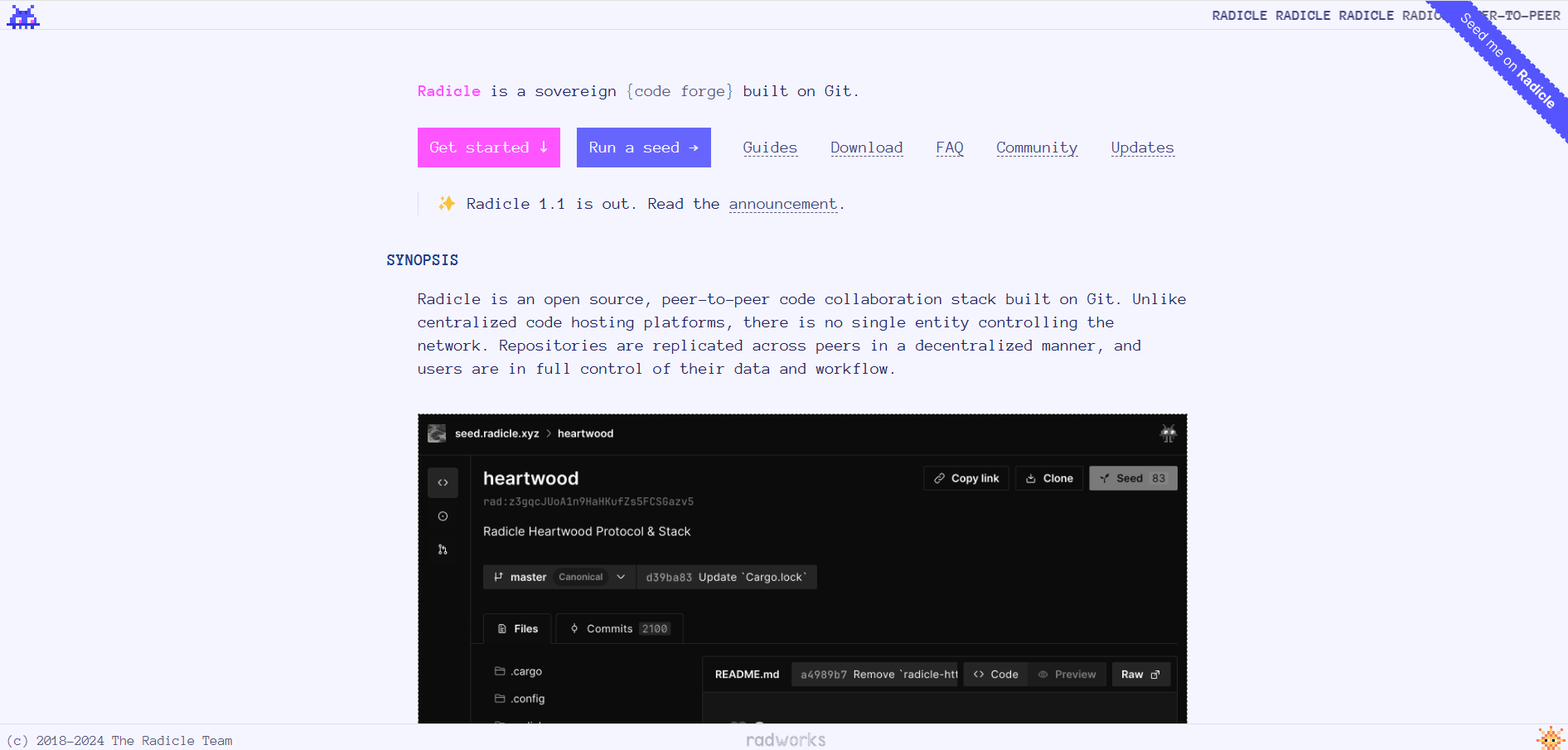Expand the master branch dropdown

coord(559,577)
